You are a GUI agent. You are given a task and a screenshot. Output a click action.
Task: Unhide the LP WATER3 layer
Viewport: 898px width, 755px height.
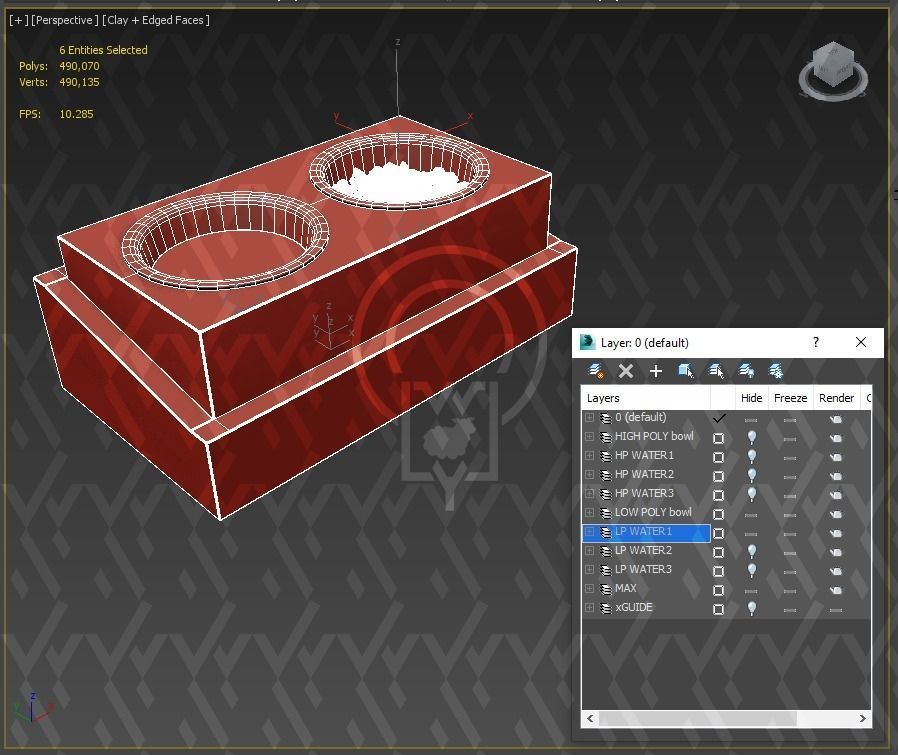point(752,571)
